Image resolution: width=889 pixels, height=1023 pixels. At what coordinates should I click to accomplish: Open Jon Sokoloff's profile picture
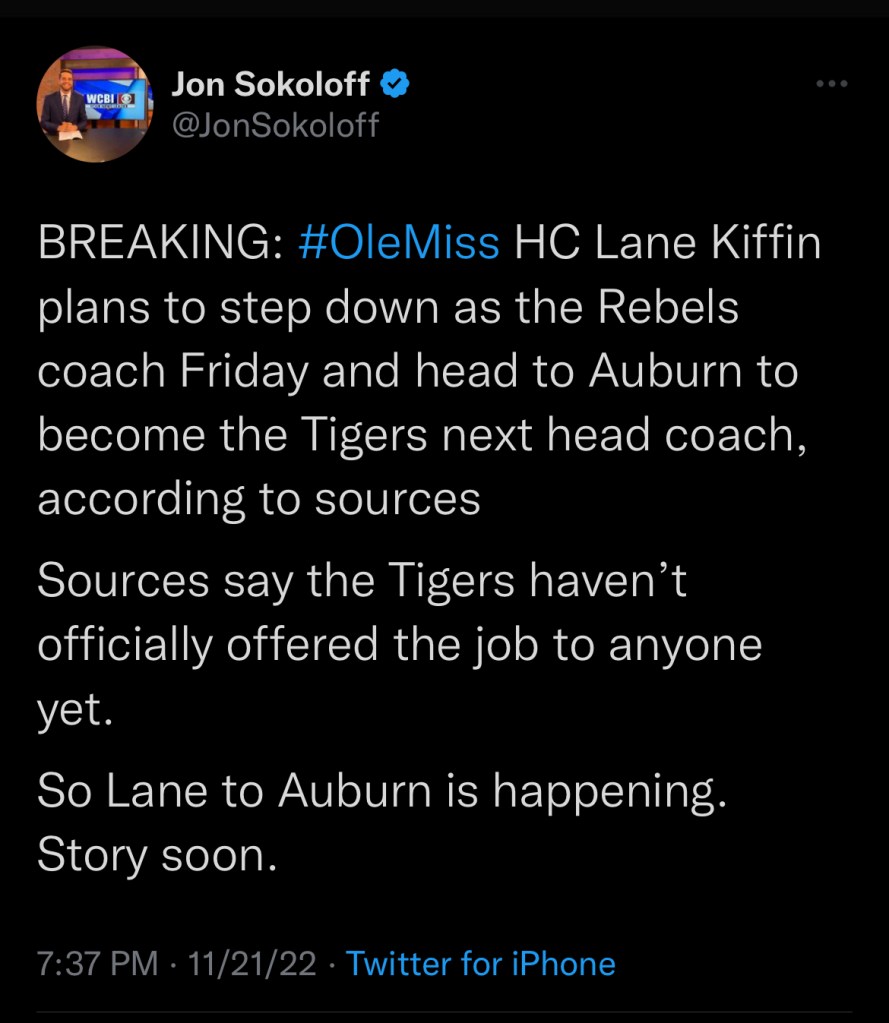(x=95, y=104)
